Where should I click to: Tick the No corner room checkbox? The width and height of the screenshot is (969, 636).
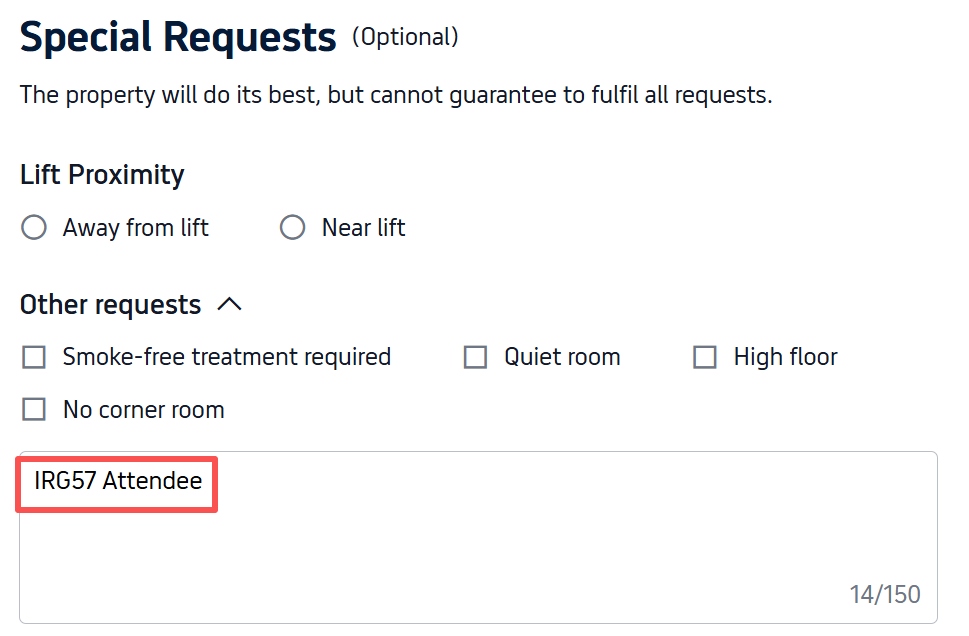(34, 410)
